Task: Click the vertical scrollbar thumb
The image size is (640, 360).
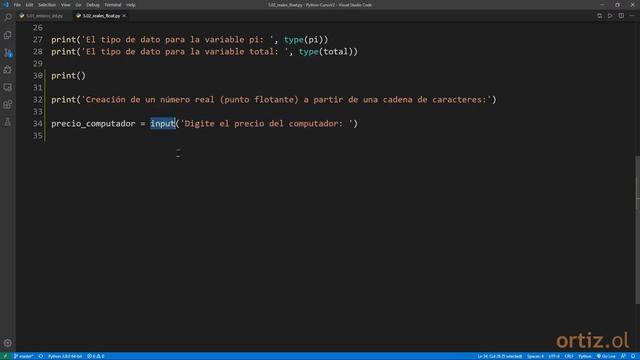Action: 637,230
